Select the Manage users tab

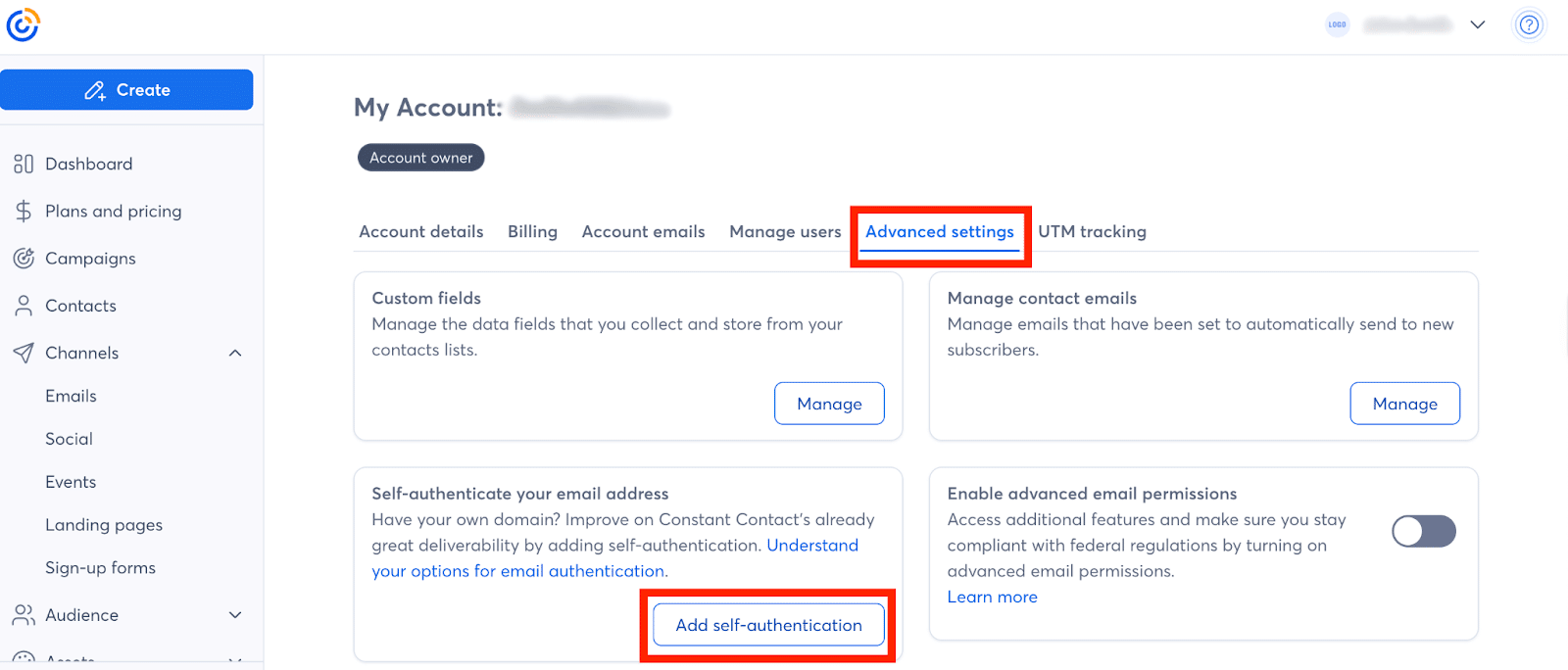[785, 232]
